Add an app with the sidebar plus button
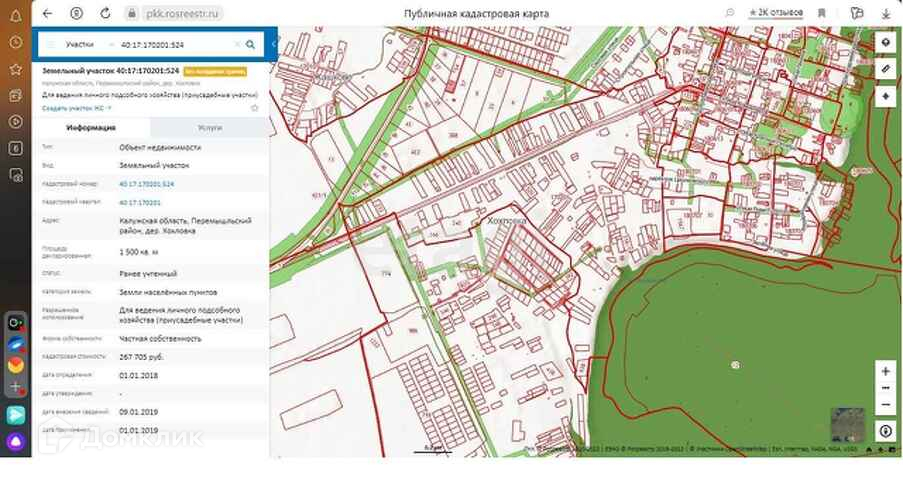The height and width of the screenshot is (480, 903). [16, 387]
